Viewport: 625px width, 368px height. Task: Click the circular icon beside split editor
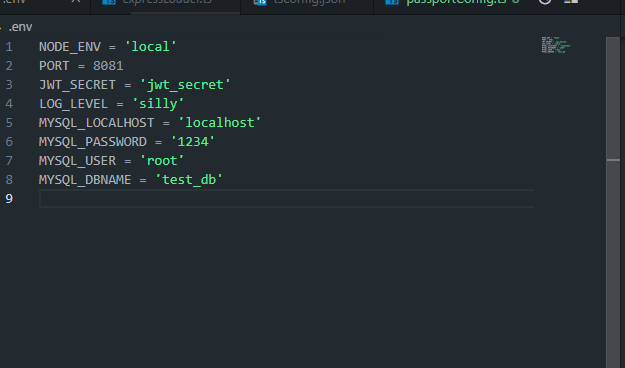(x=545, y=2)
